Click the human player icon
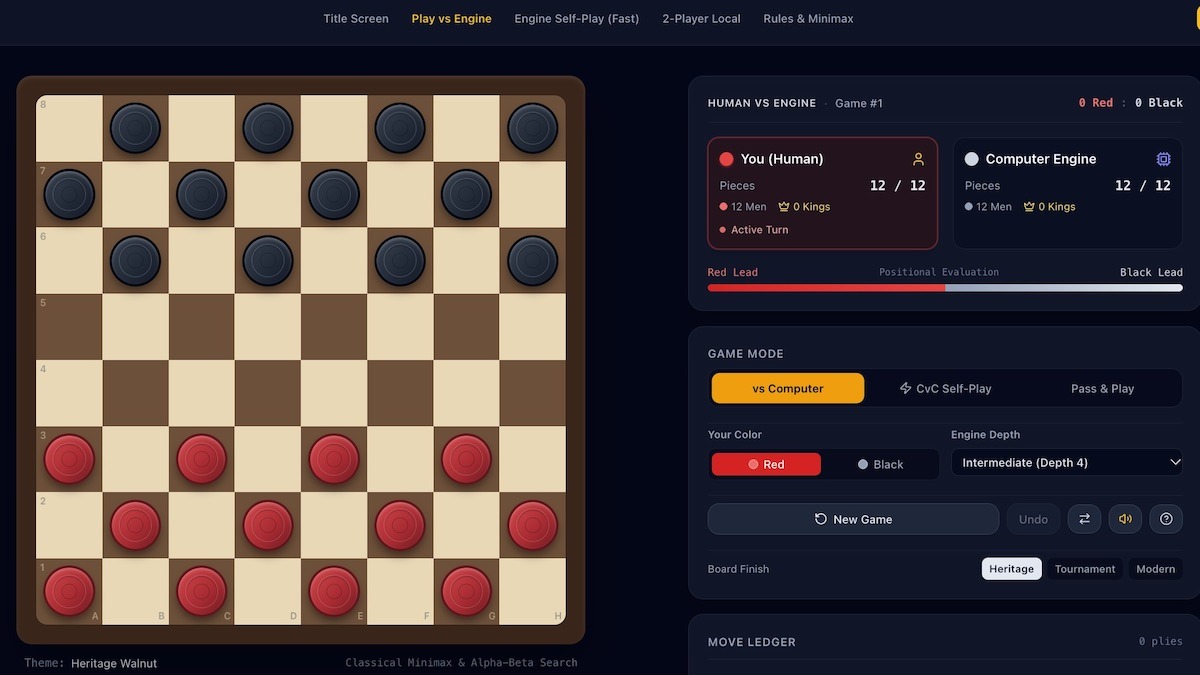 tap(918, 159)
